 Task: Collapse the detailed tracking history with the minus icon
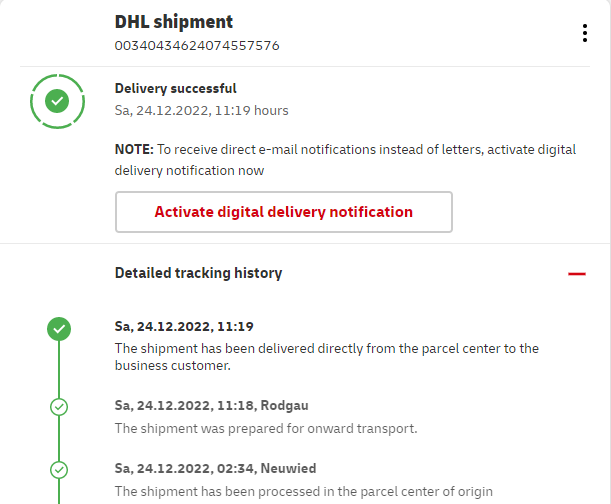(x=576, y=273)
